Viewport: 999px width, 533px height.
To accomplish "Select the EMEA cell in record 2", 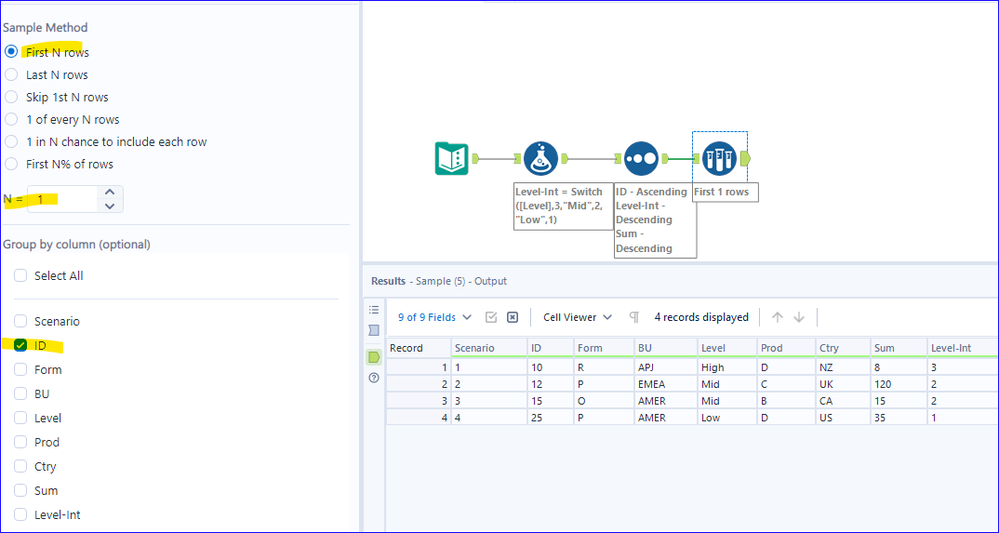I will click(665, 384).
